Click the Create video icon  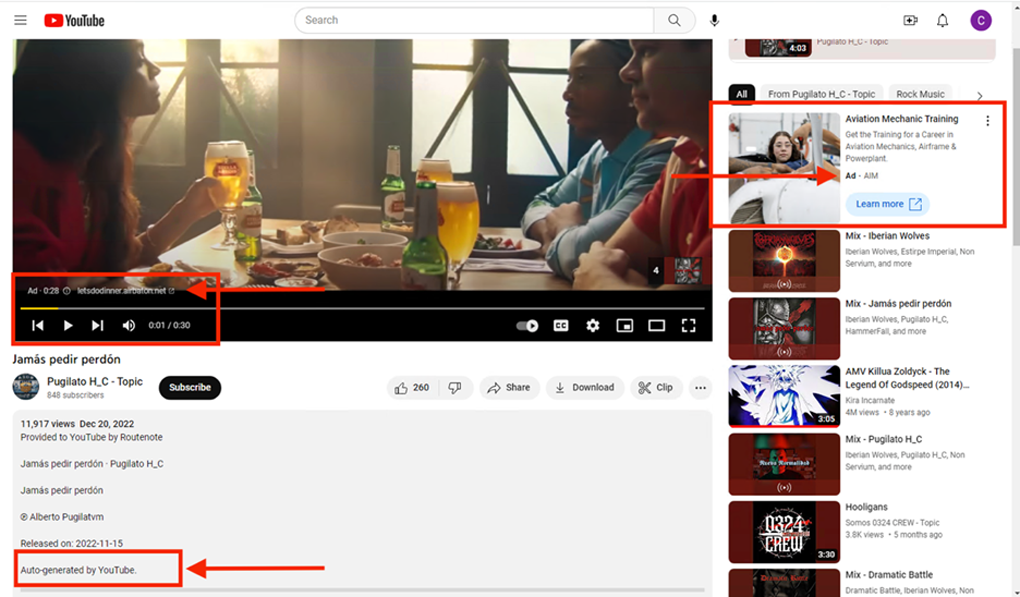(x=910, y=20)
